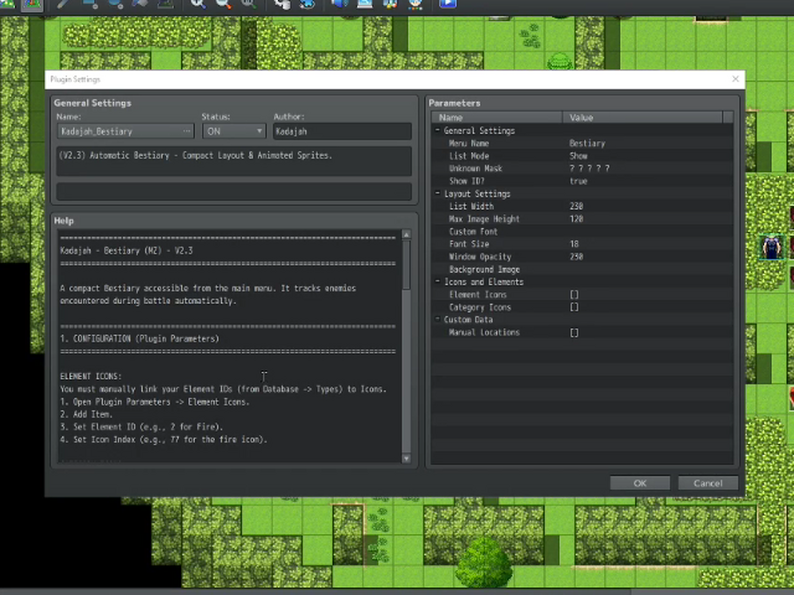Click the true value of Show ID?
Screen dimensions: 794x595
tap(578, 181)
